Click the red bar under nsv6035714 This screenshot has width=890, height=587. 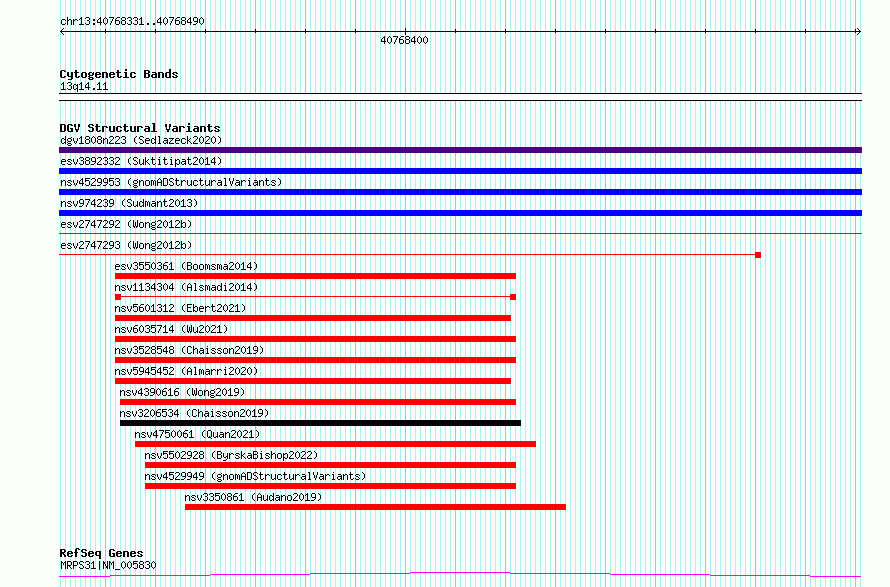click(x=316, y=339)
